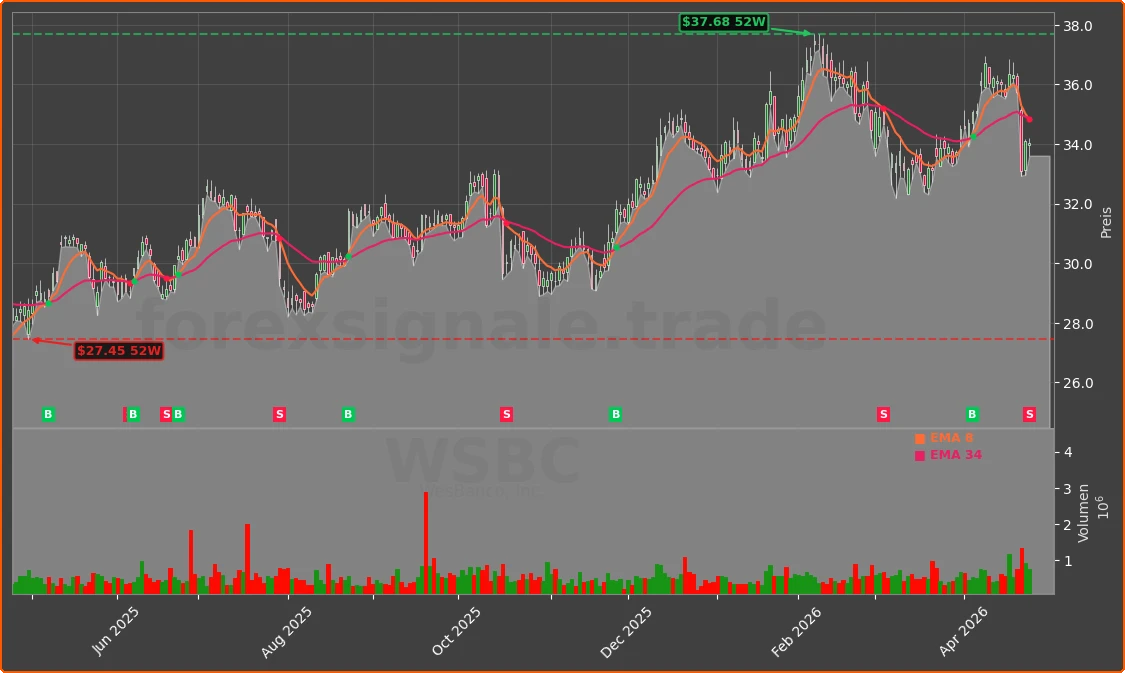Click the 28.0 price axis value
This screenshot has width=1125, height=673.
coord(1078,324)
